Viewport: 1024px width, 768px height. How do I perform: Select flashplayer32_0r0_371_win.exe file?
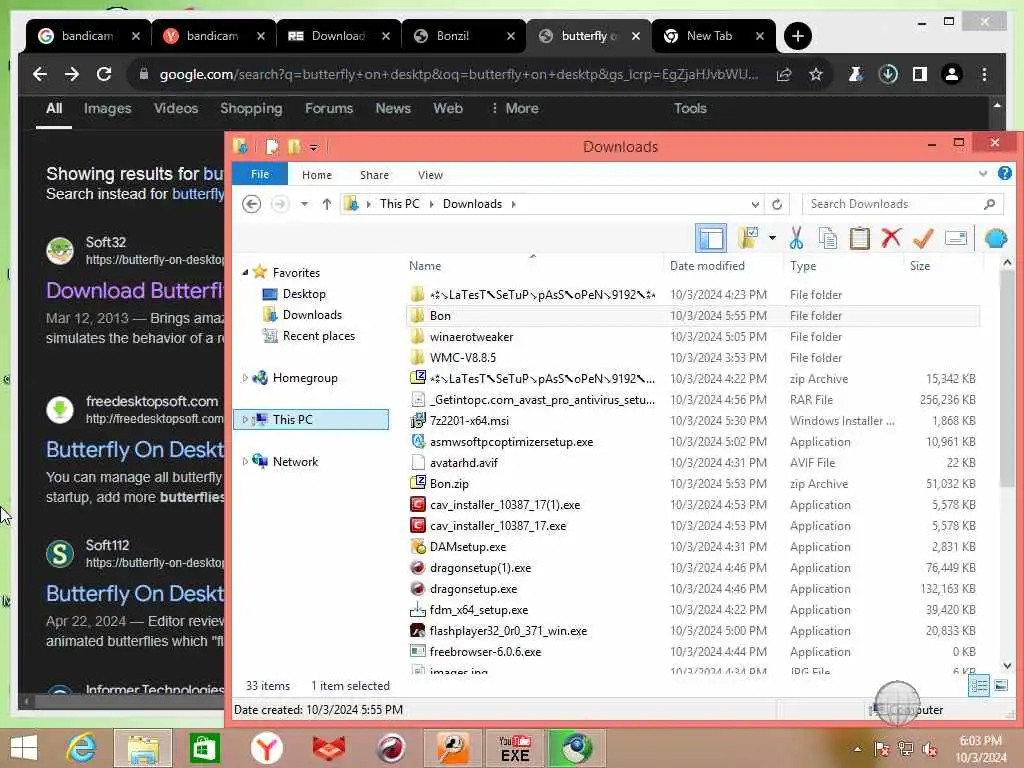(508, 631)
